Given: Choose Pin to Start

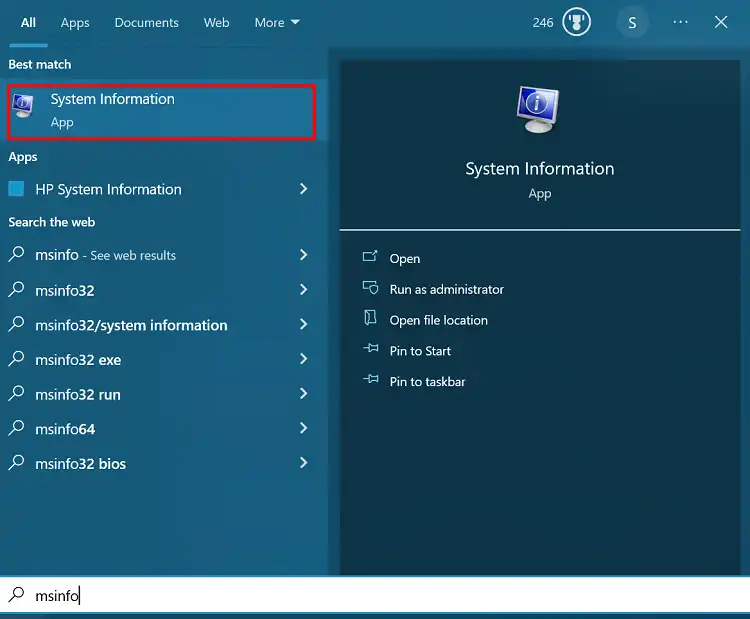Looking at the screenshot, I should [x=420, y=351].
